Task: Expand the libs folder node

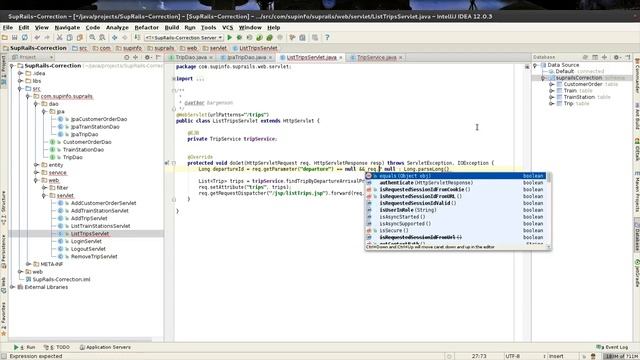Action: (20, 81)
